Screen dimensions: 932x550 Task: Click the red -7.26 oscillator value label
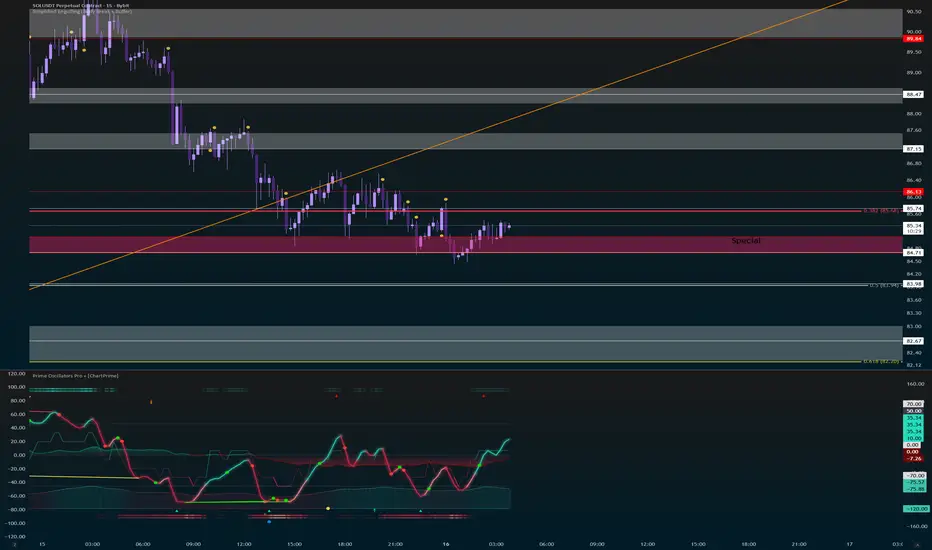(913, 458)
